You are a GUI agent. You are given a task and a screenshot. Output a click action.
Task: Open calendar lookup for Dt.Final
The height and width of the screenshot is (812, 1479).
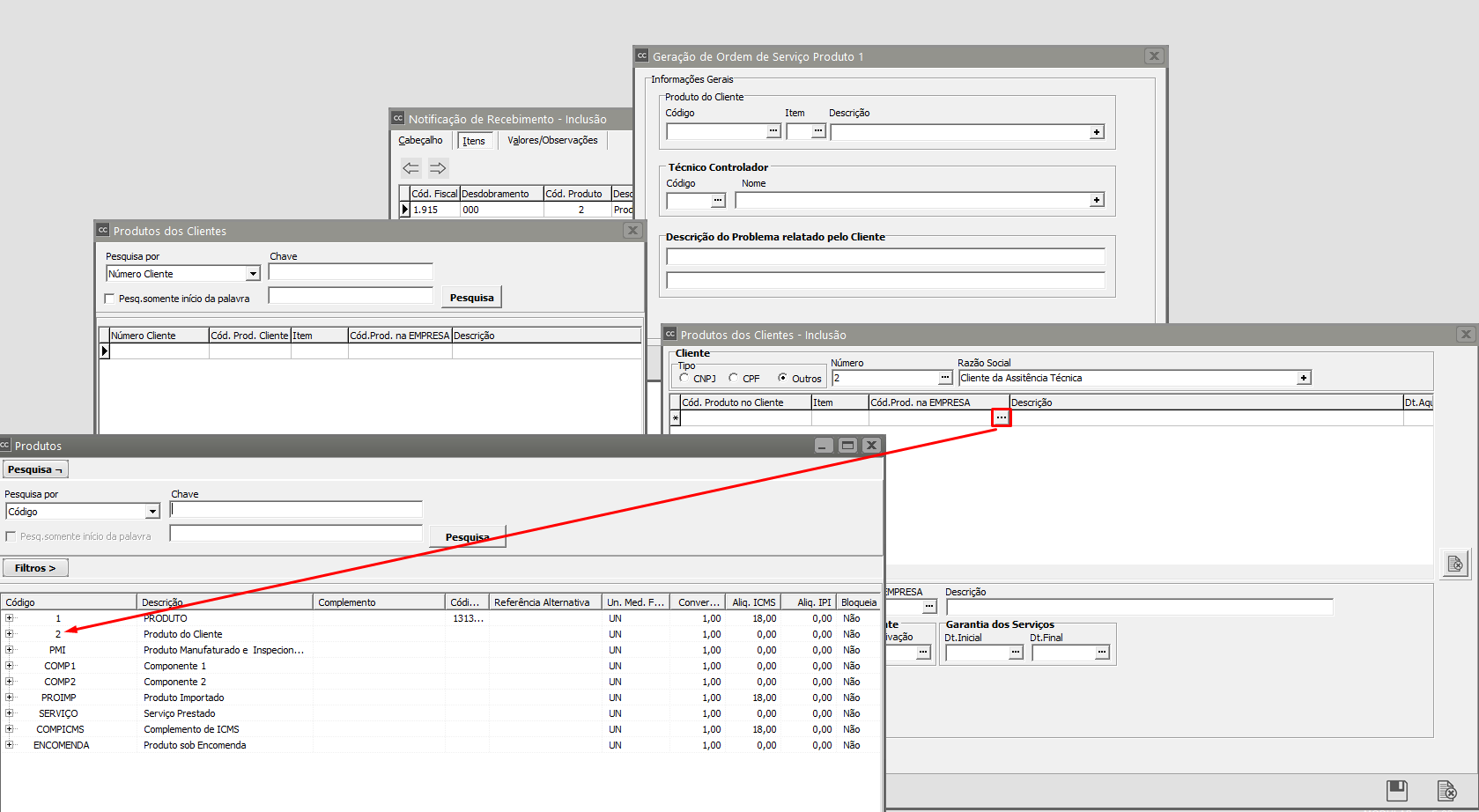[x=1102, y=653]
